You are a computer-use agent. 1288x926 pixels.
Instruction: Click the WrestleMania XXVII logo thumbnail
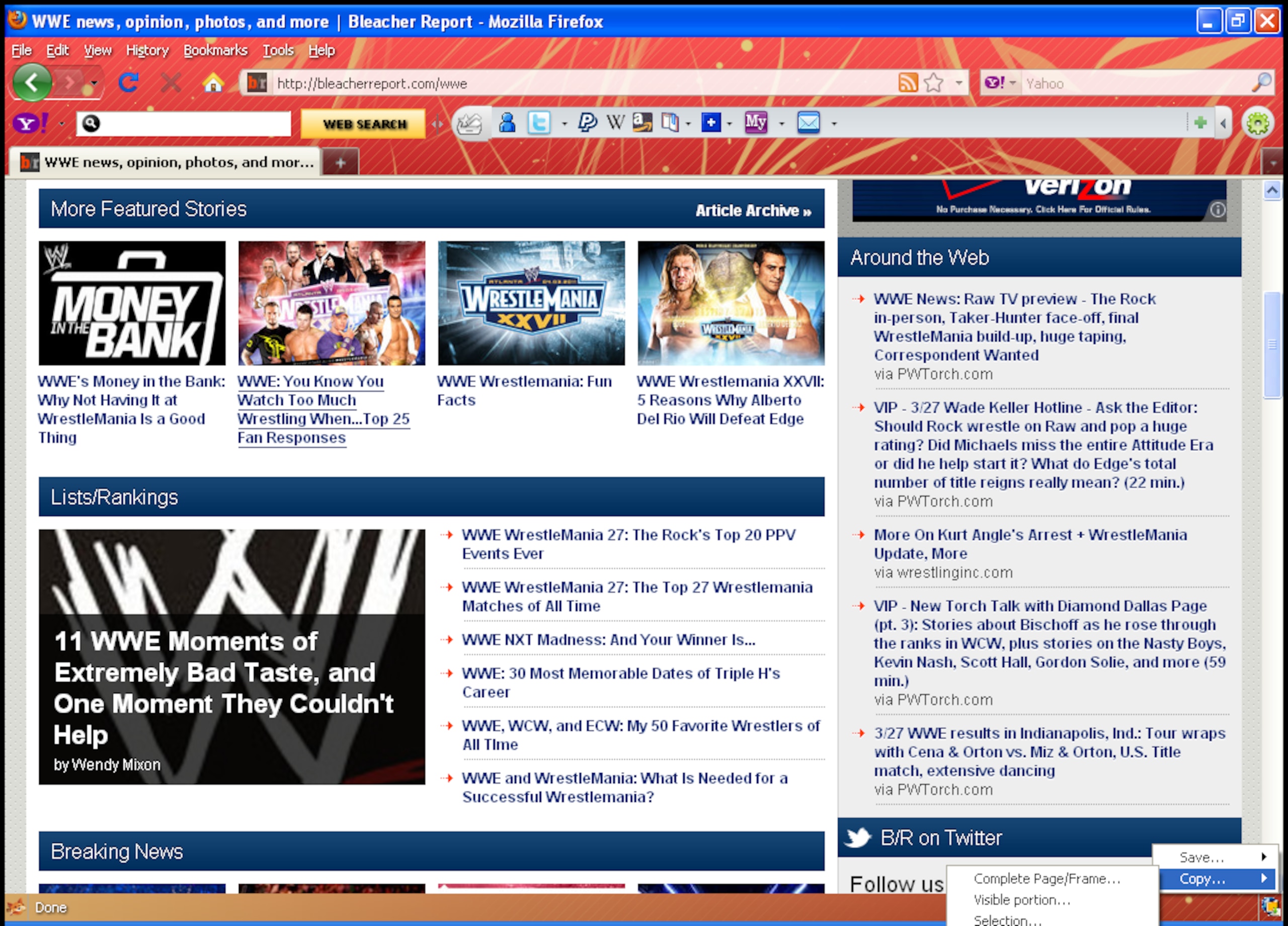click(x=531, y=303)
